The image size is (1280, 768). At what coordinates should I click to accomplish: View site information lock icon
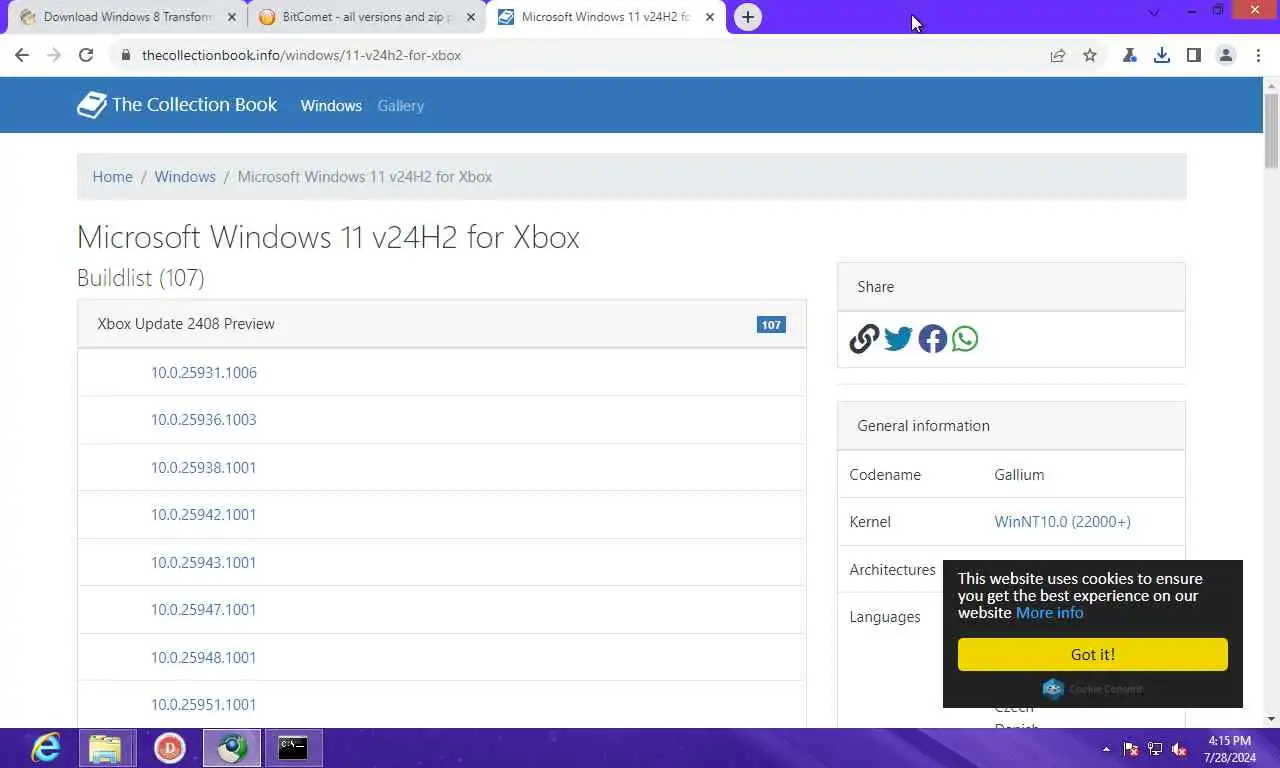(126, 56)
